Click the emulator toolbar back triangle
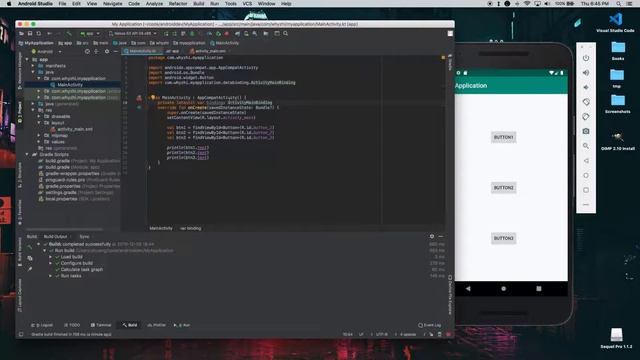The width and height of the screenshot is (640, 360). [x=586, y=161]
